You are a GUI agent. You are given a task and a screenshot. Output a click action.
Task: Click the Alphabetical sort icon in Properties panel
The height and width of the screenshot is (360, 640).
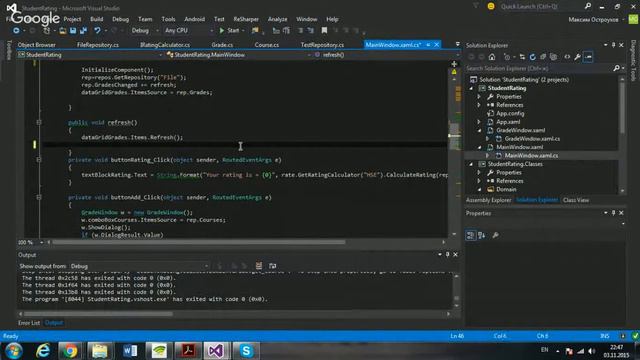coord(482,235)
